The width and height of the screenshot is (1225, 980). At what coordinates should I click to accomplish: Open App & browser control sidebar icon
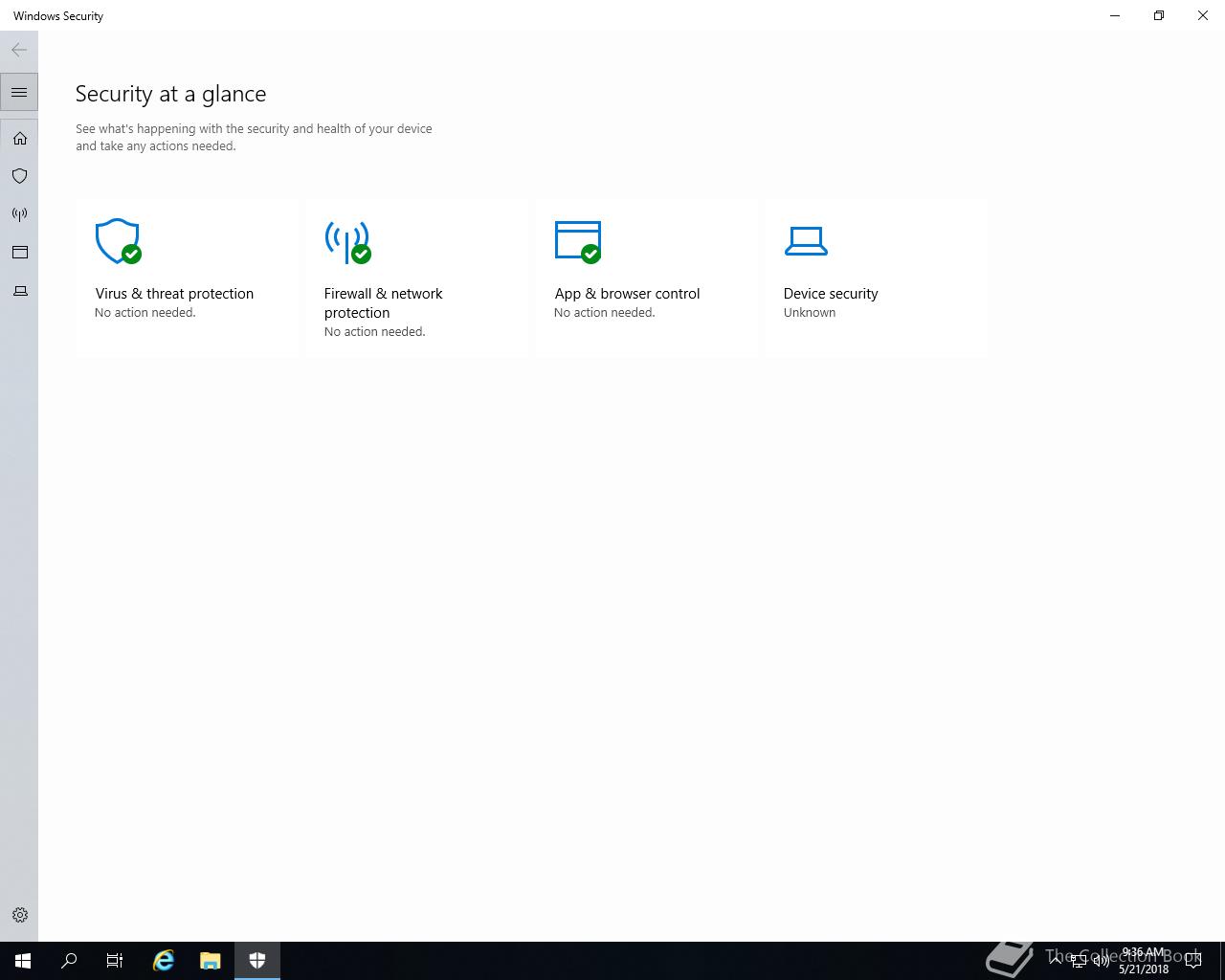coord(19,253)
